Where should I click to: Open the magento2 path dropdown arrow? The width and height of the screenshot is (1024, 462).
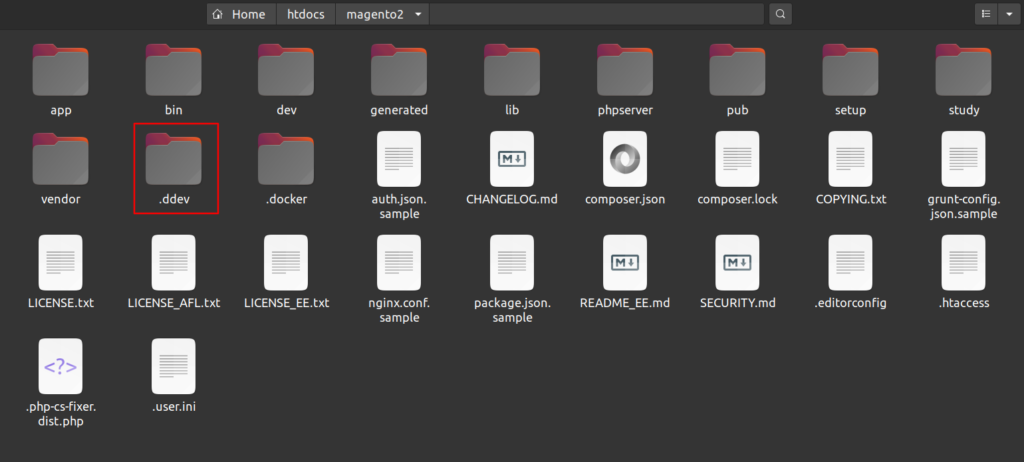pos(418,14)
